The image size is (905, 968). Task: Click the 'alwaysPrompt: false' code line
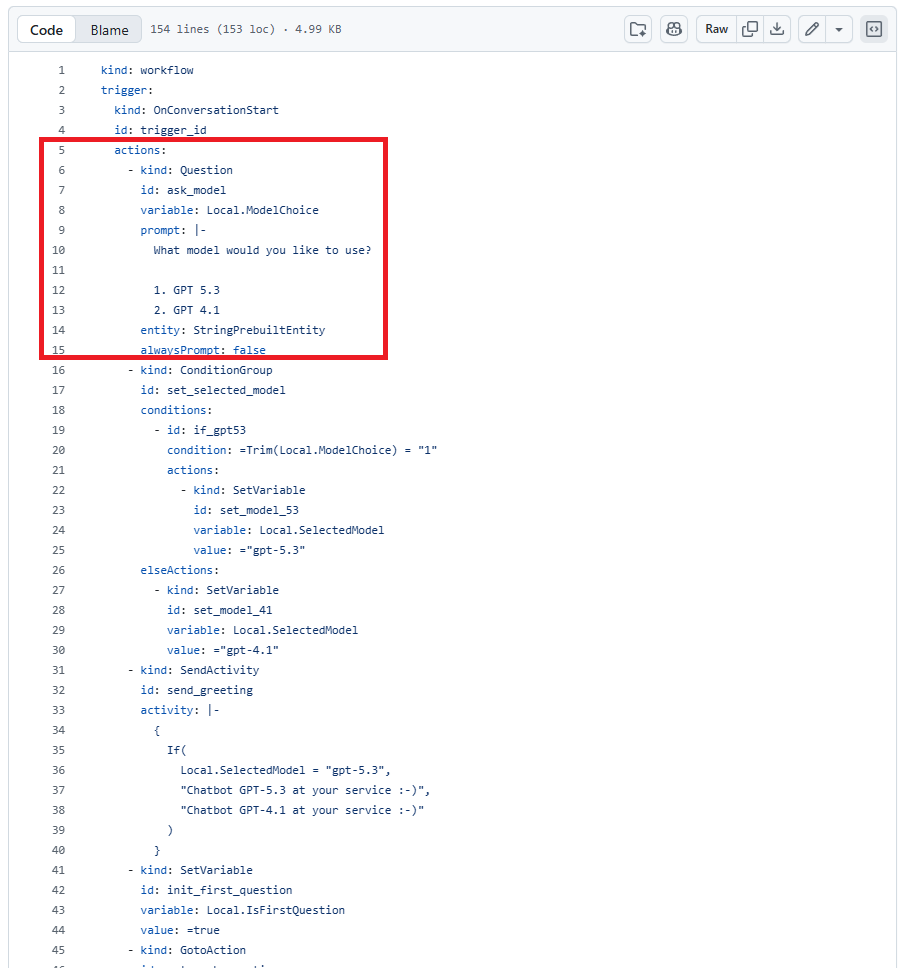coord(203,350)
